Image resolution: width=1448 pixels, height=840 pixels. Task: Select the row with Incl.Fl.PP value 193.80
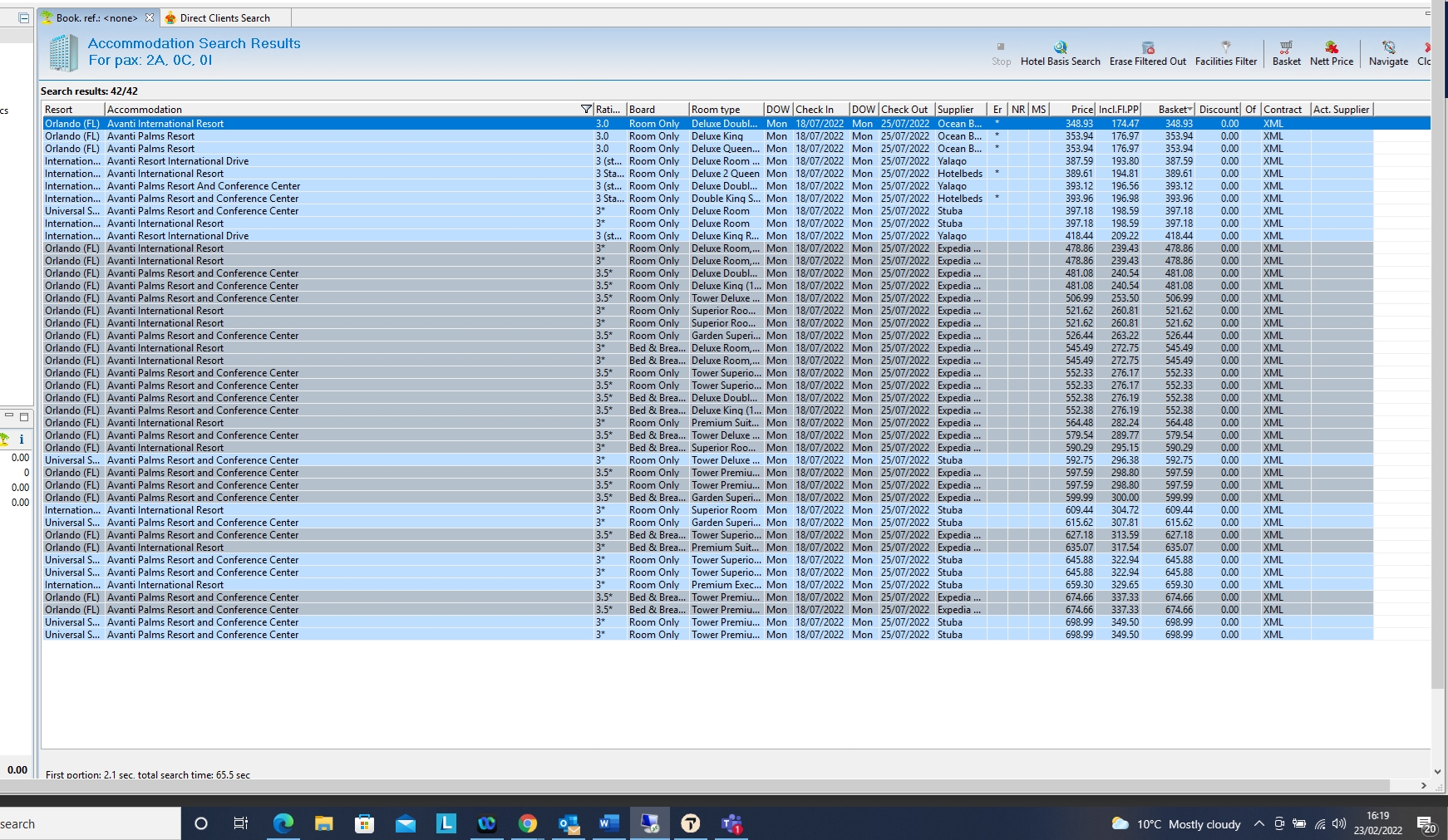(x=708, y=161)
